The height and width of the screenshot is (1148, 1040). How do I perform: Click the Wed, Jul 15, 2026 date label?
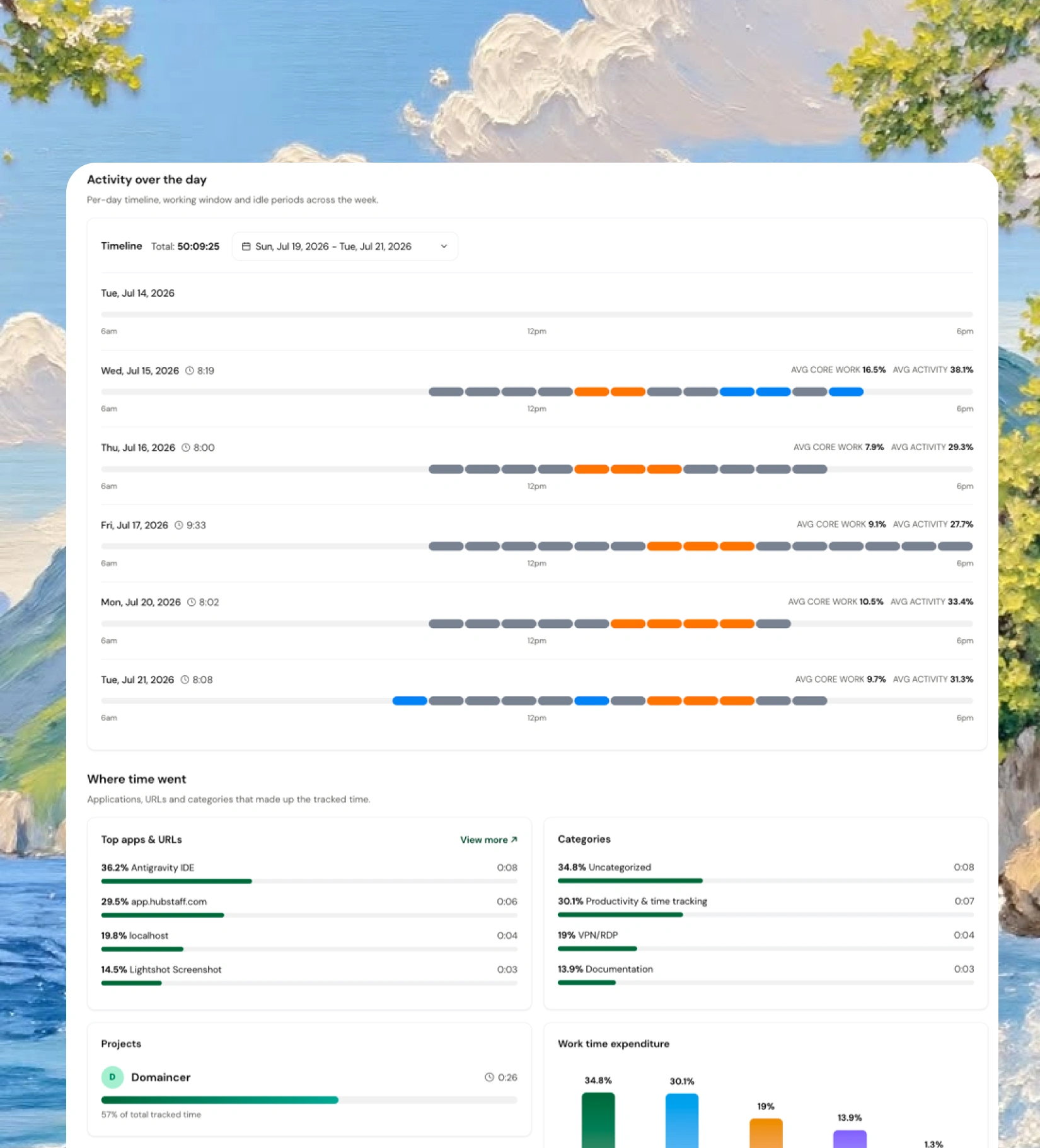(140, 371)
